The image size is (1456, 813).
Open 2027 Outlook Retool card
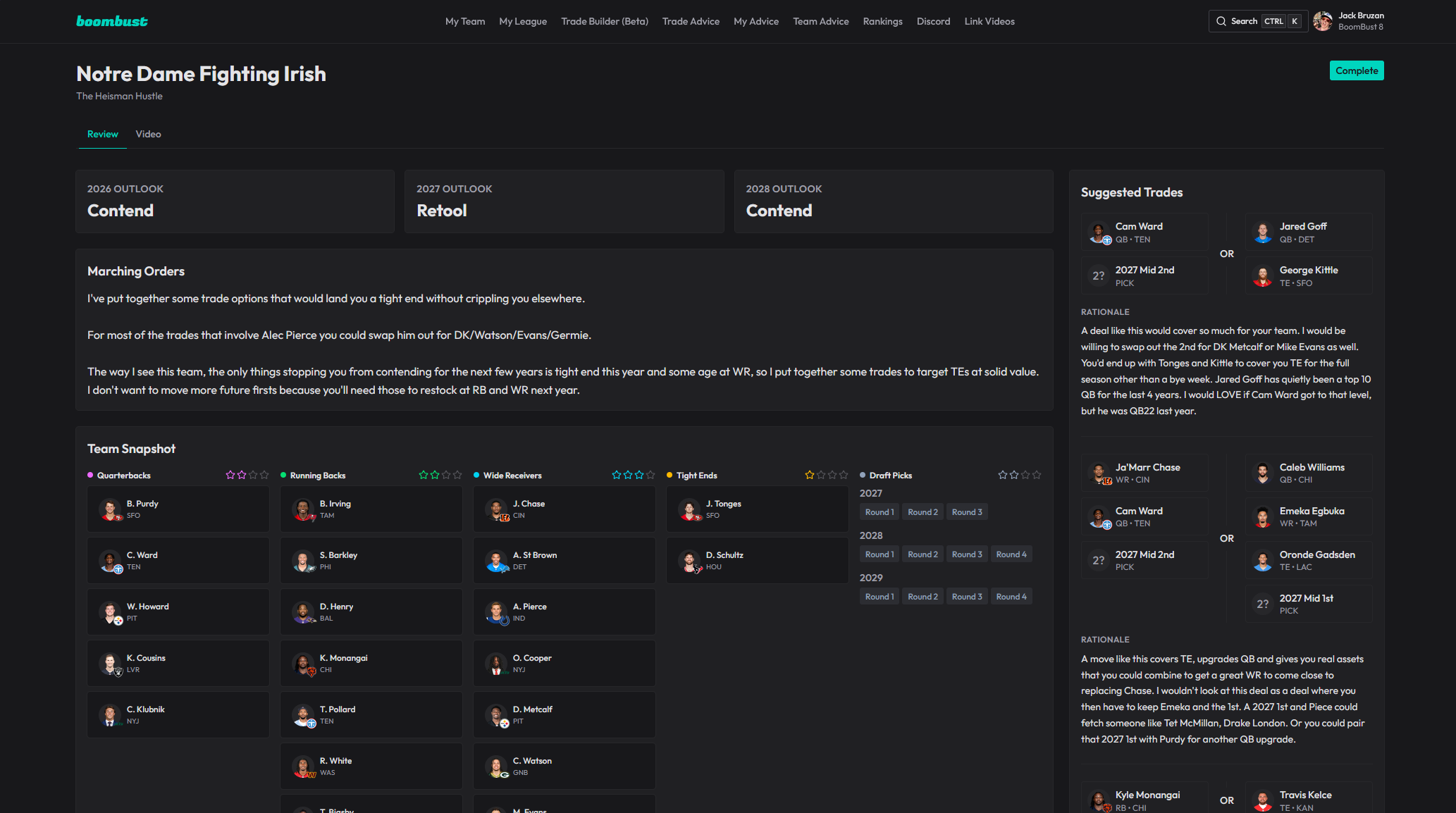[564, 201]
